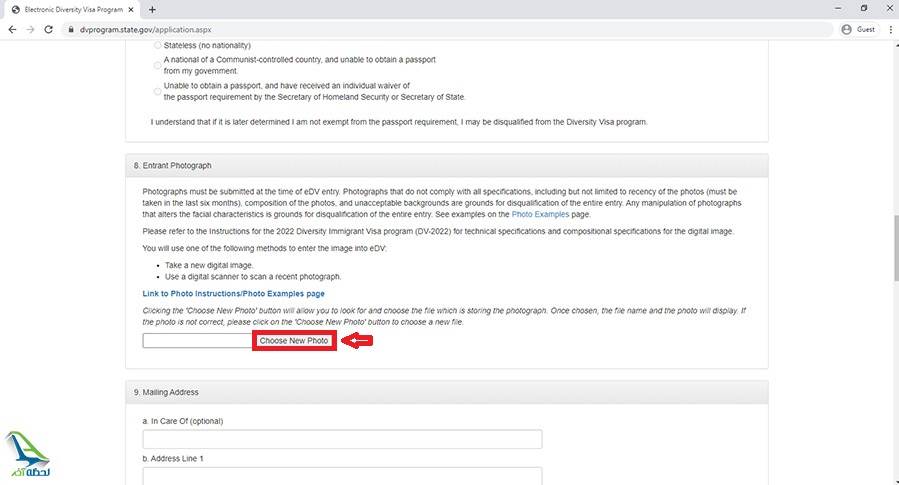Screen dimensions: 899x485
Task: Reload the page with the refresh icon
Action: 50,29
